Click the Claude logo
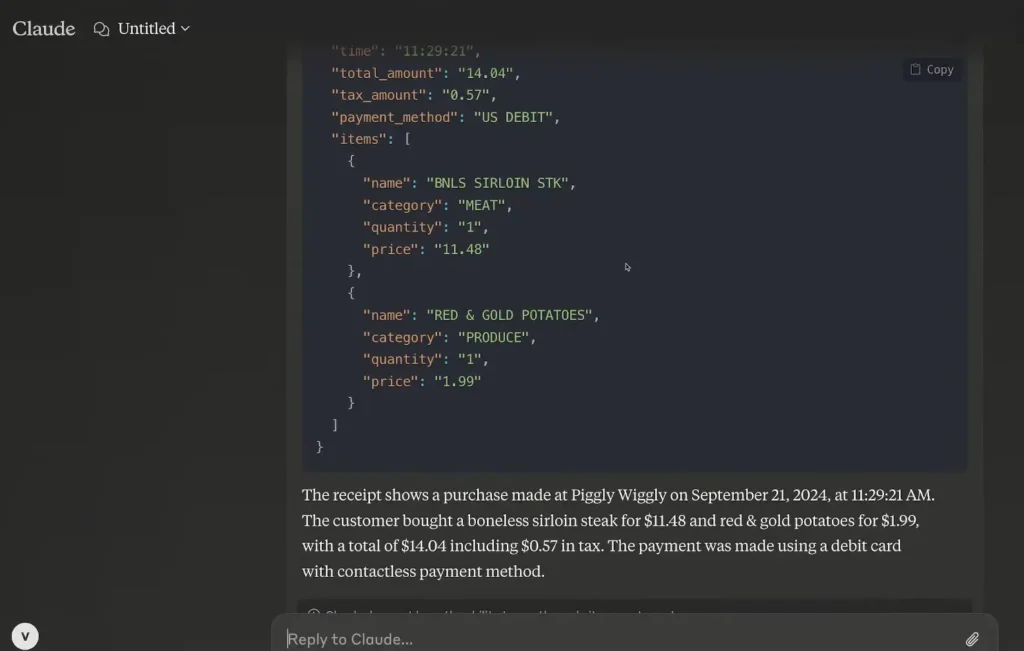1024x651 pixels. coord(44,29)
